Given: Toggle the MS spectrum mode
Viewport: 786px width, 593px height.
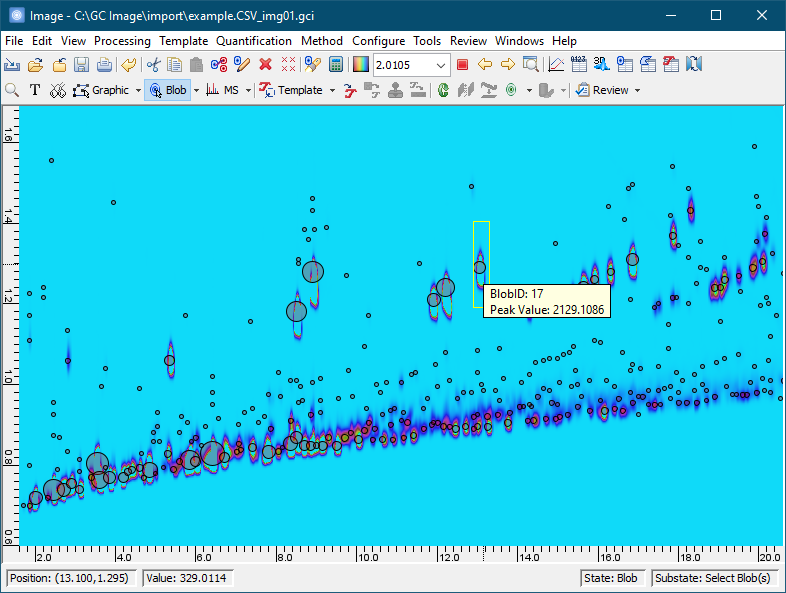Looking at the screenshot, I should pyautogui.click(x=223, y=90).
